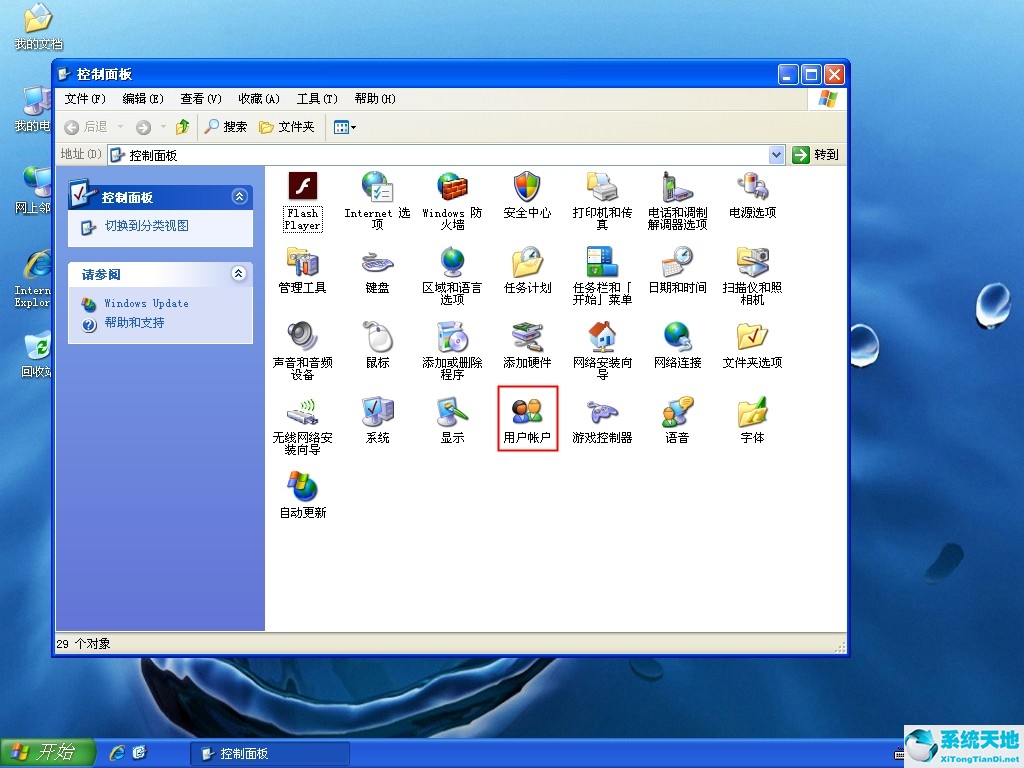Open the views dropdown button

344,127
